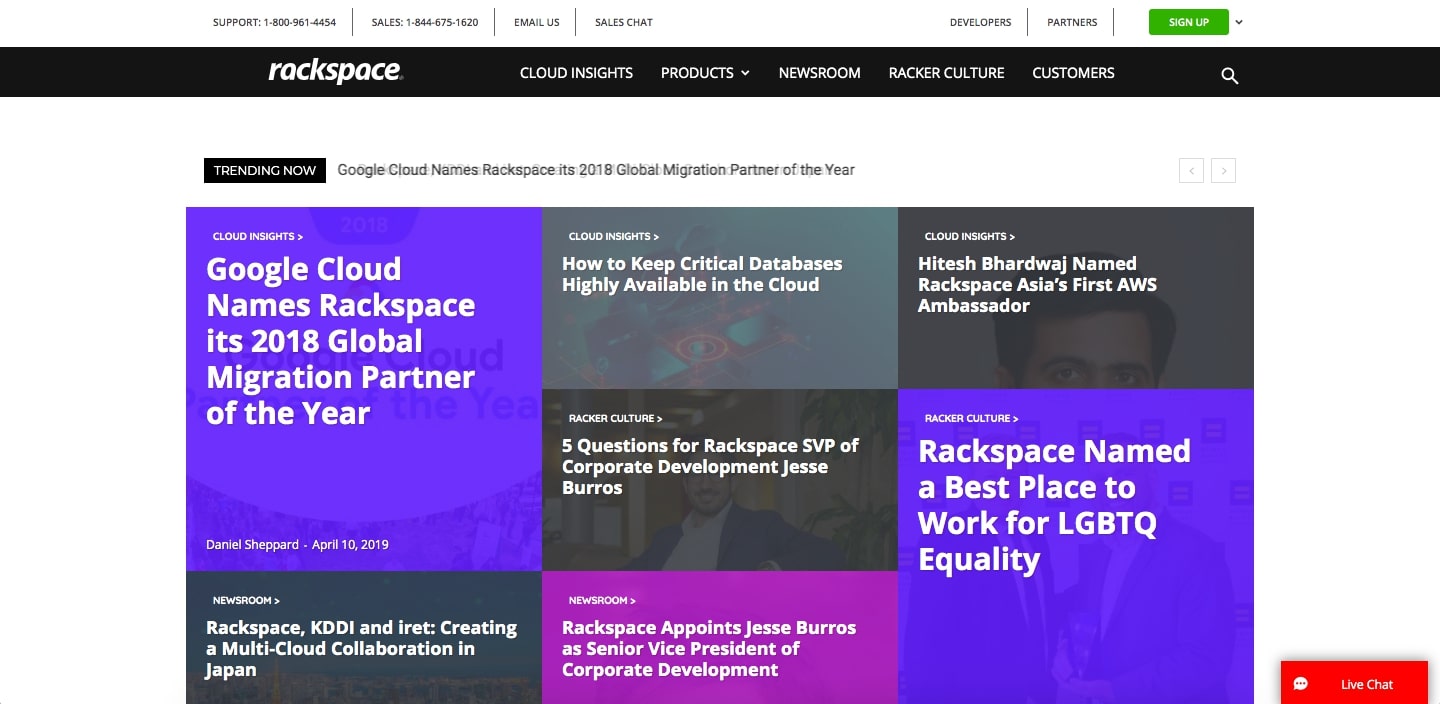Visit the Partners link
The height and width of the screenshot is (704, 1440).
coord(1072,22)
